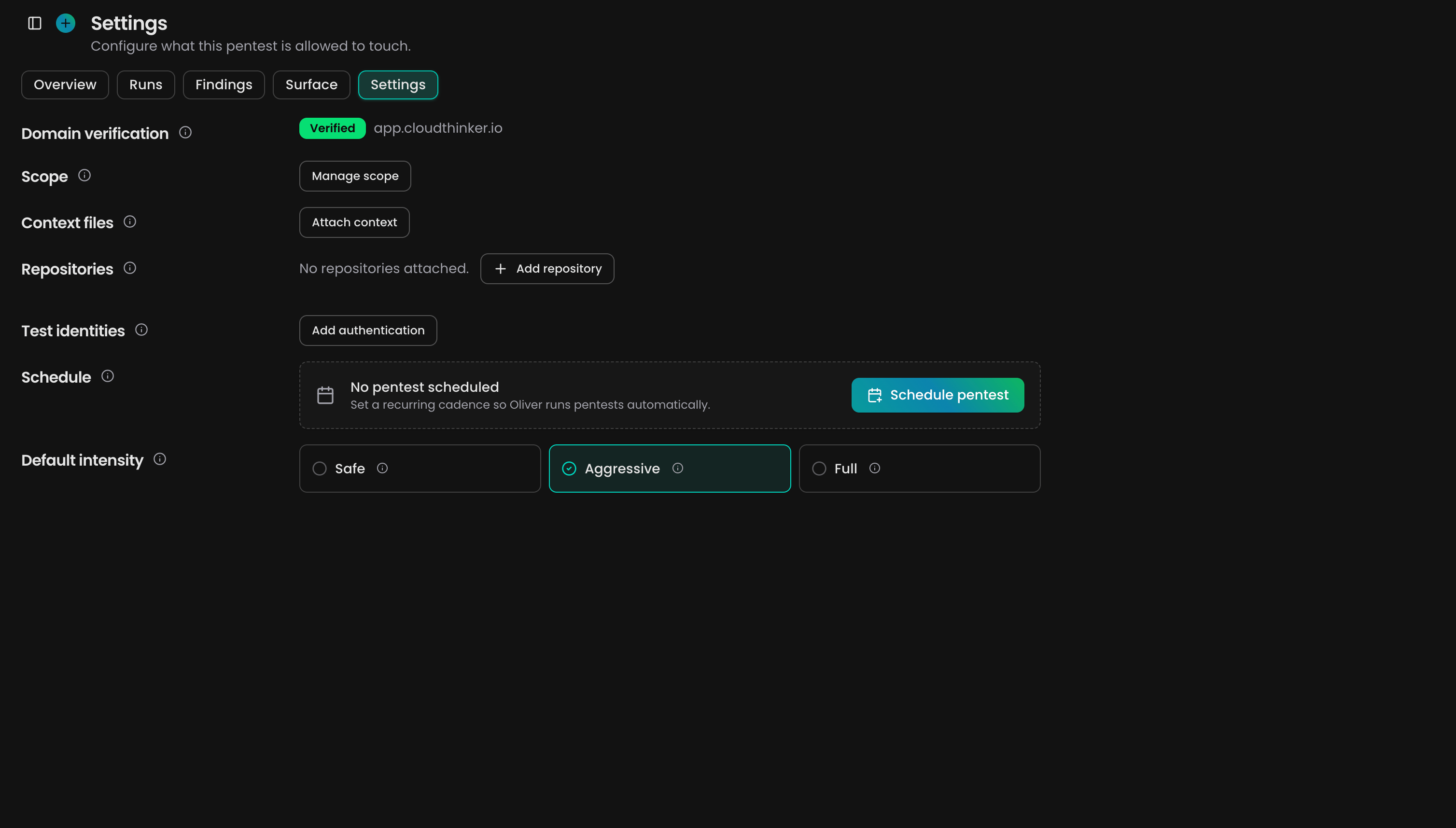Show info icon next to Scope
1456x828 pixels.
(84, 176)
